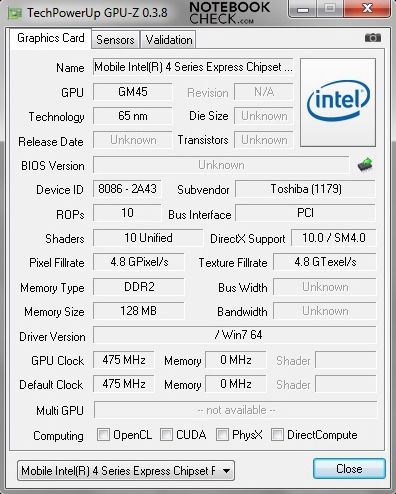Click the Driver Version field / Win7 64
The image size is (396, 494).
235,335
